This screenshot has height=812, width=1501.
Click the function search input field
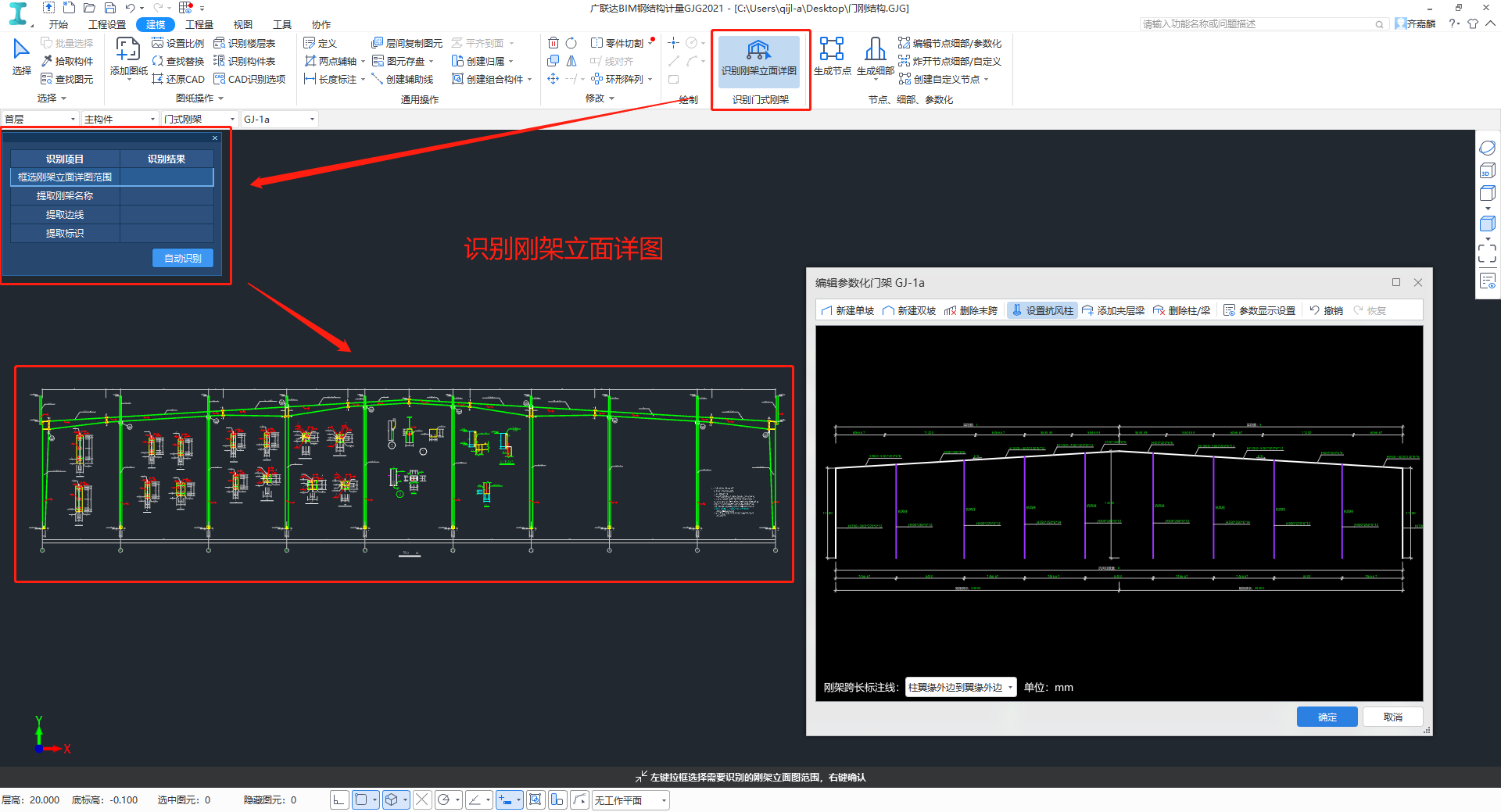pyautogui.click(x=1257, y=24)
